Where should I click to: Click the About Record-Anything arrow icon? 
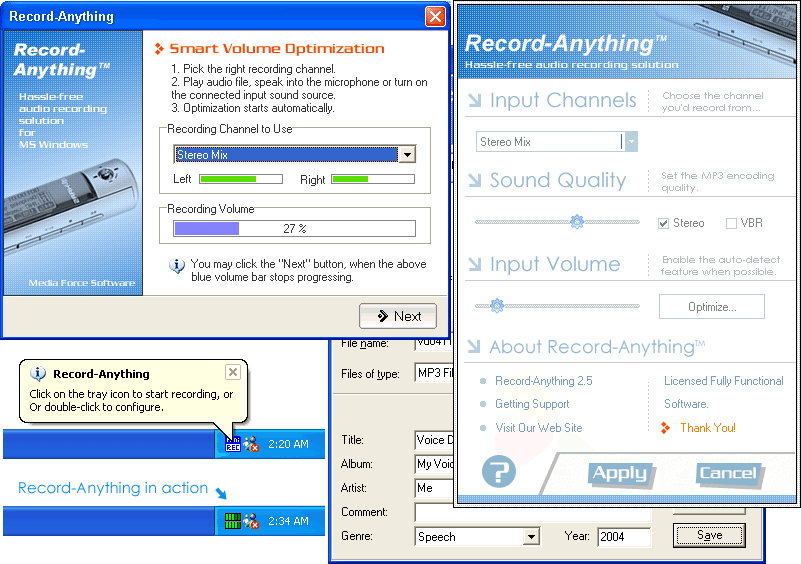[x=474, y=346]
